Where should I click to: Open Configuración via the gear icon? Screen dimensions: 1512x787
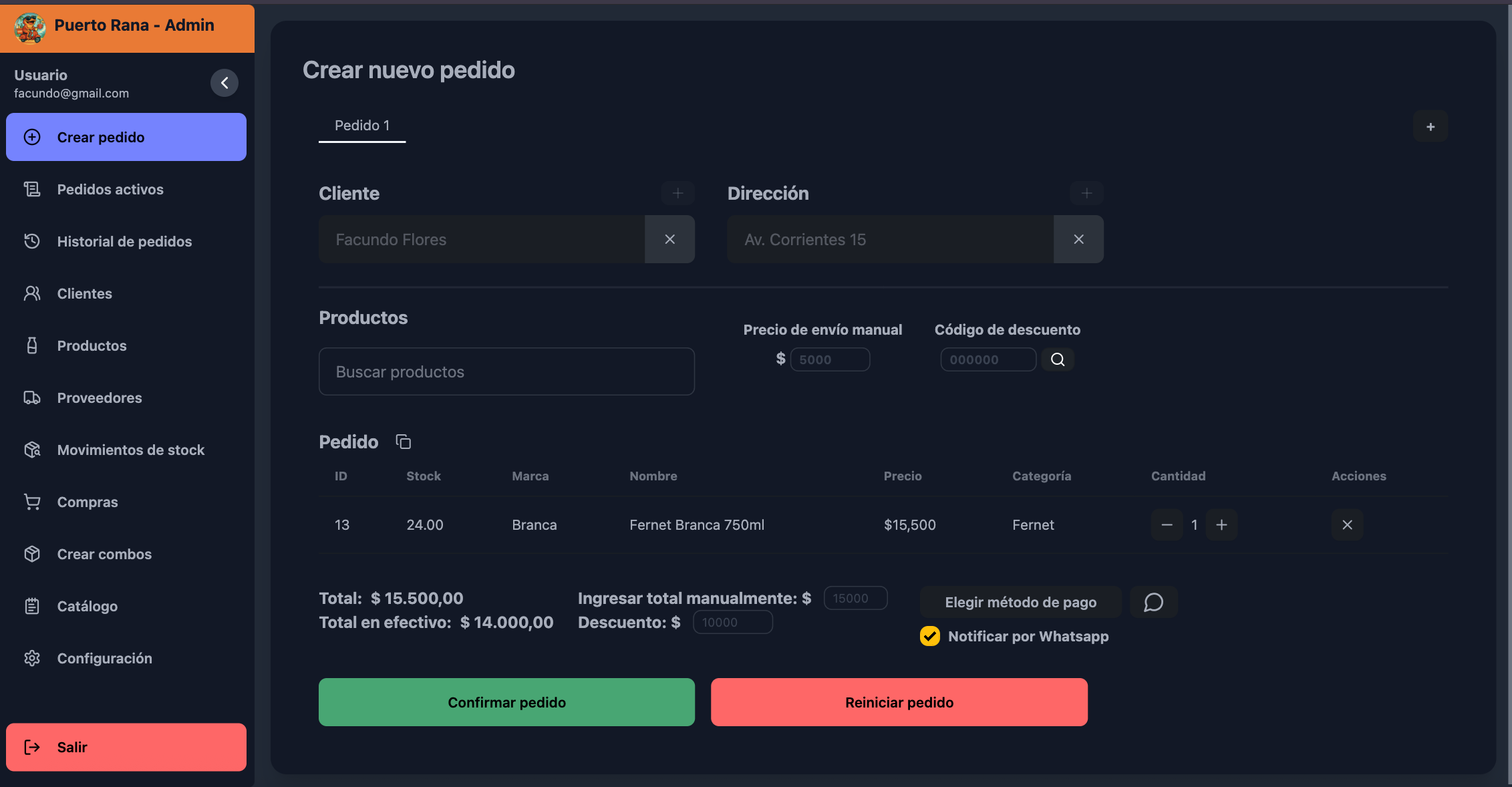[x=32, y=658]
